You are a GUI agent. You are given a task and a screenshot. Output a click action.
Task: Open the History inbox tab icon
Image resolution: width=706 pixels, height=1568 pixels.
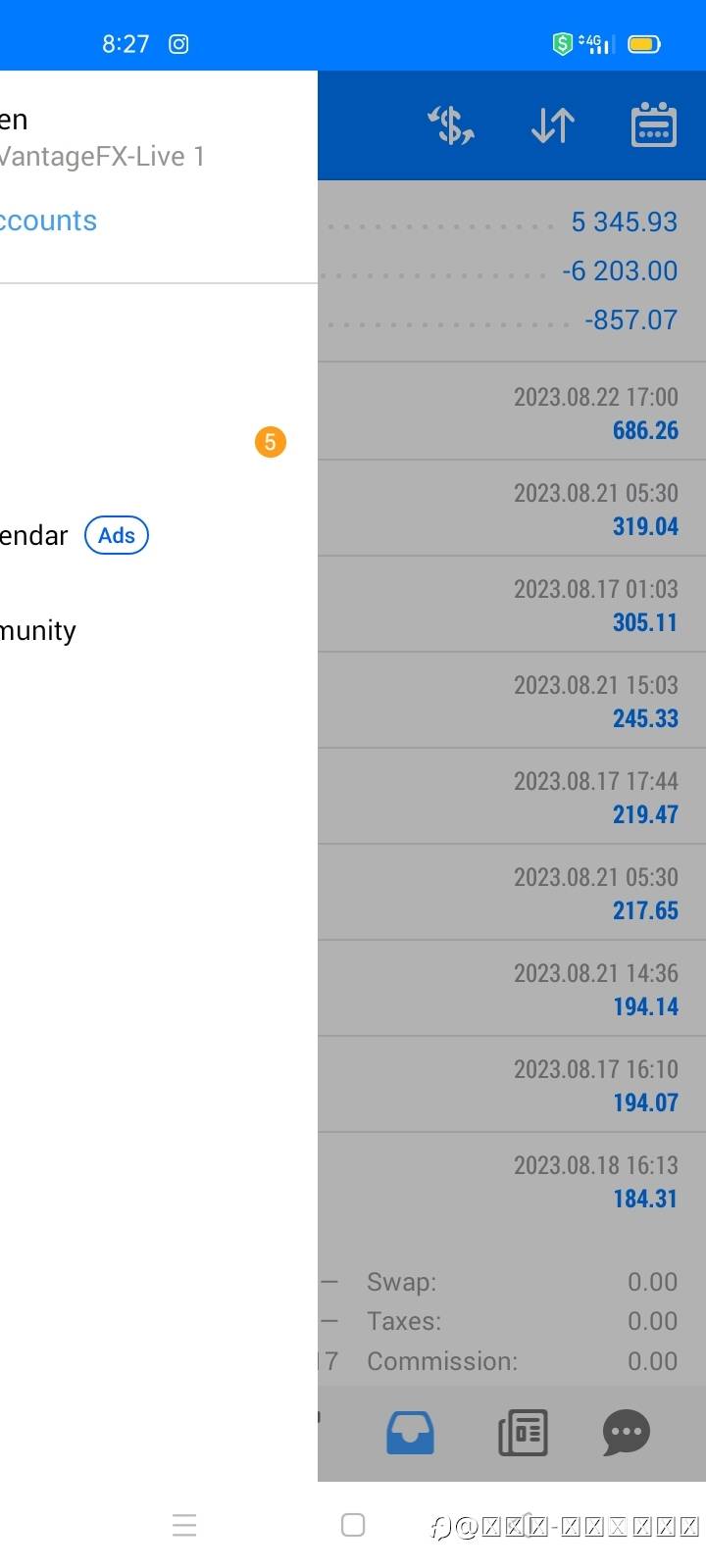(410, 1433)
